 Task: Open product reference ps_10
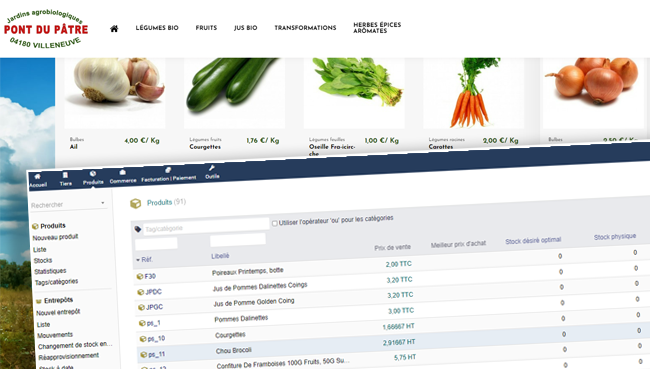tap(156, 338)
